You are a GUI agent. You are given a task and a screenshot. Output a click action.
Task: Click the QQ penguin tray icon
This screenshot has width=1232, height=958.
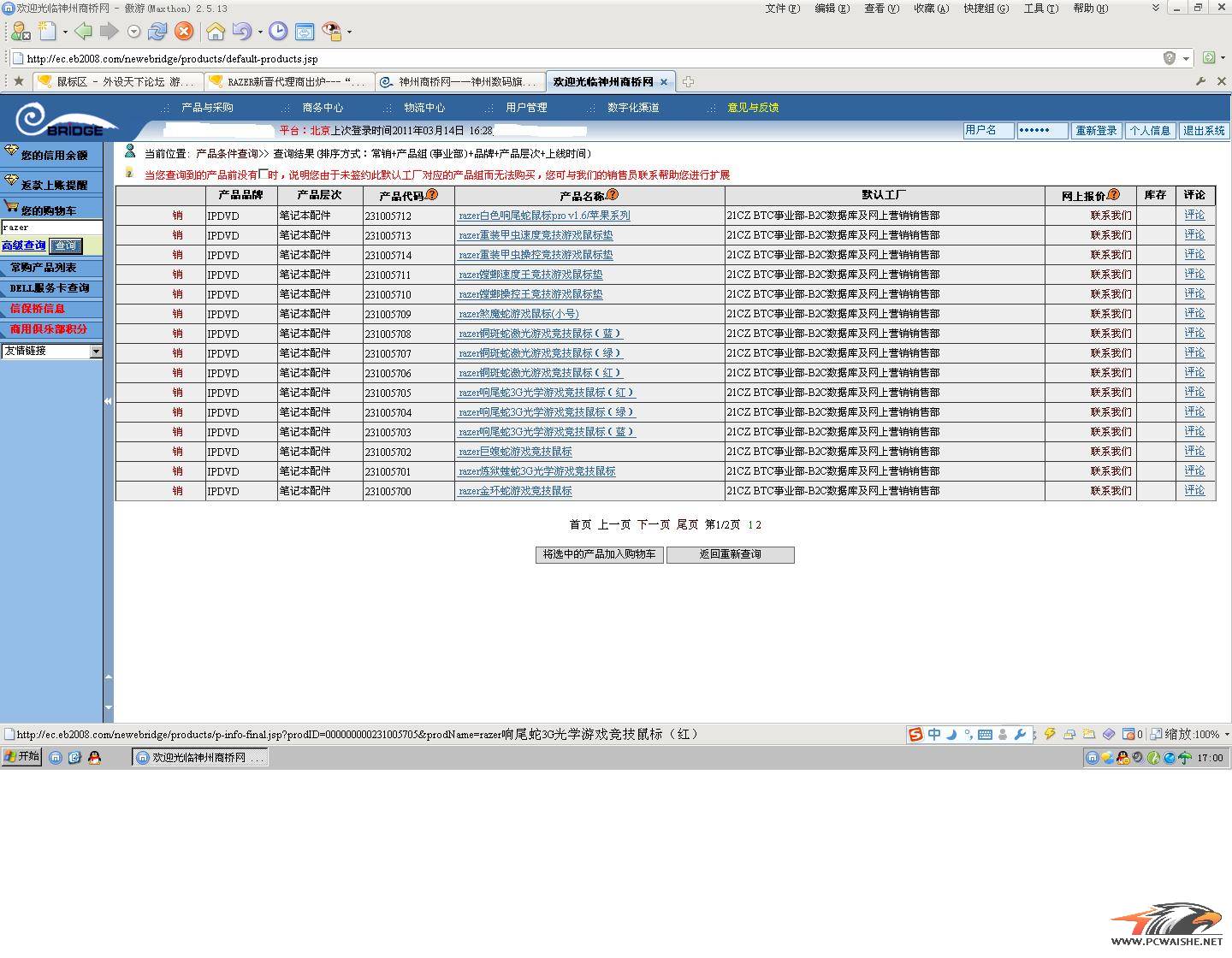(x=1122, y=758)
